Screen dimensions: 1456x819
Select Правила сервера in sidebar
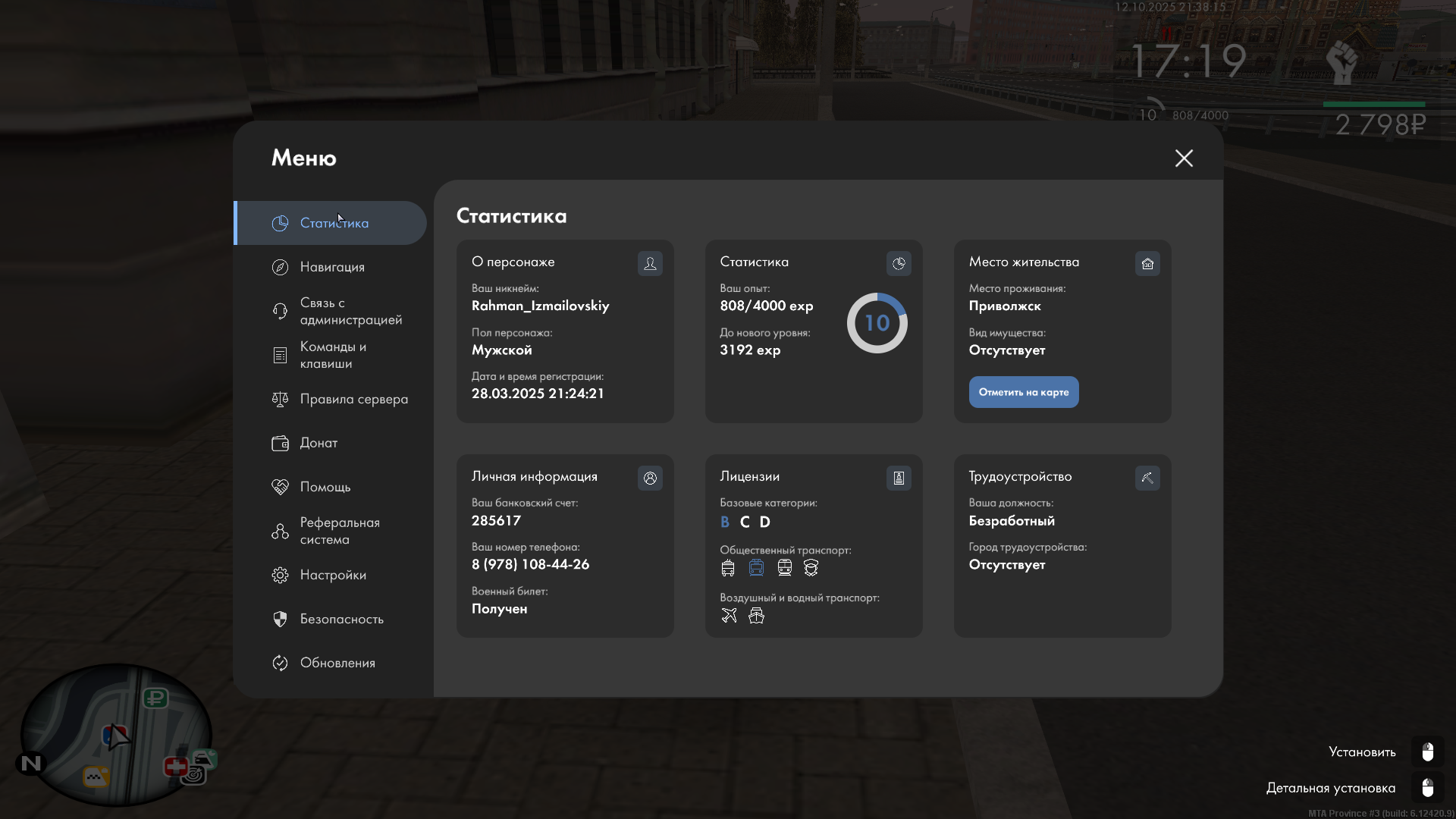pos(353,399)
